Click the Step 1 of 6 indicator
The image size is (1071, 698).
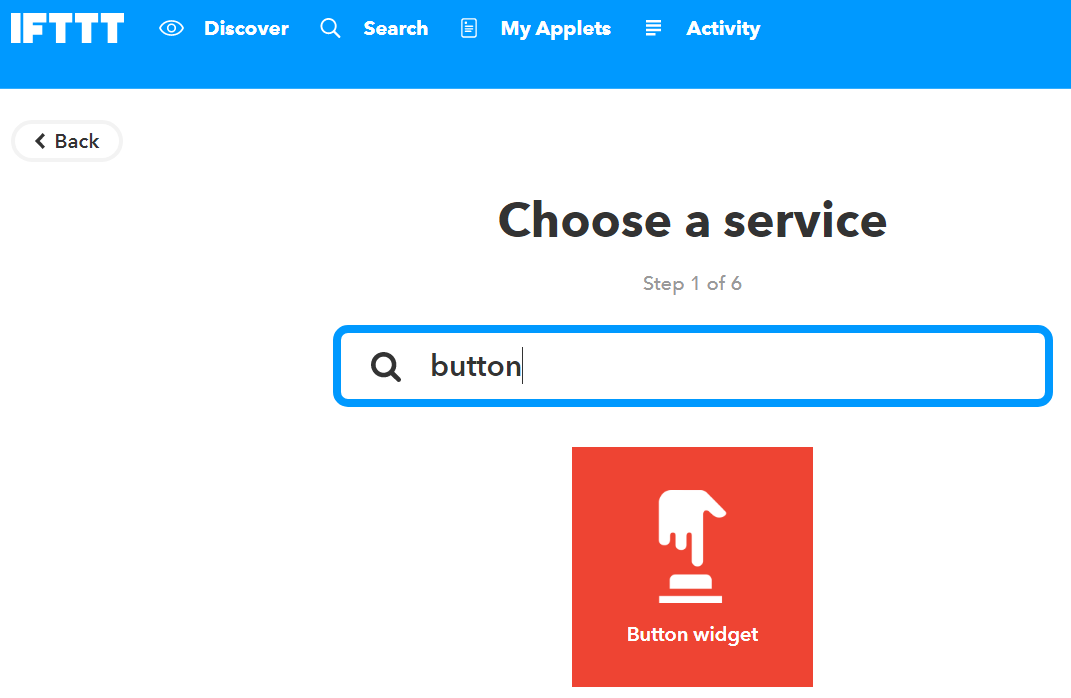click(x=692, y=284)
